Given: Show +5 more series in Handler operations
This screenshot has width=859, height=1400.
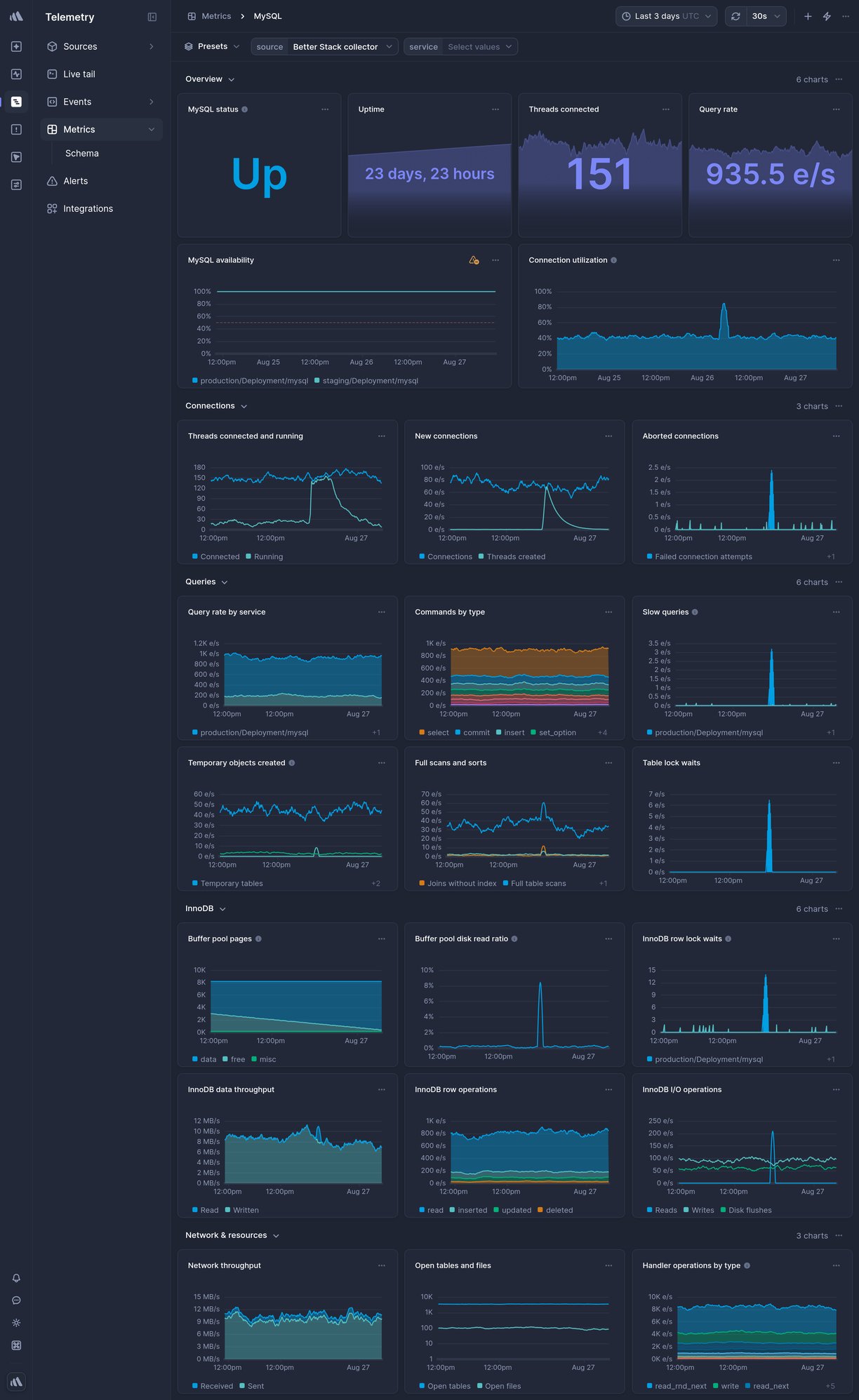Looking at the screenshot, I should coord(830,1387).
